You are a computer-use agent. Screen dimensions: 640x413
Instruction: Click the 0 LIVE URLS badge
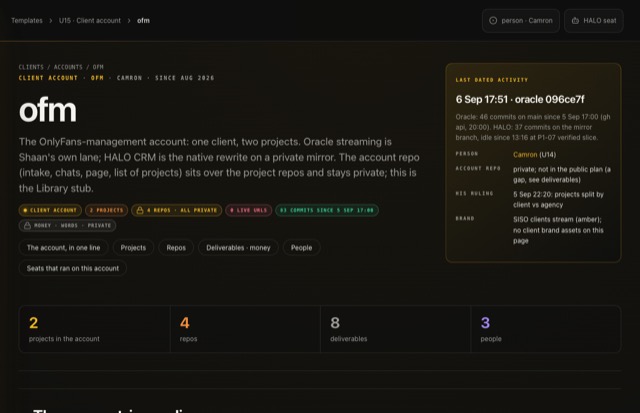[x=249, y=210]
